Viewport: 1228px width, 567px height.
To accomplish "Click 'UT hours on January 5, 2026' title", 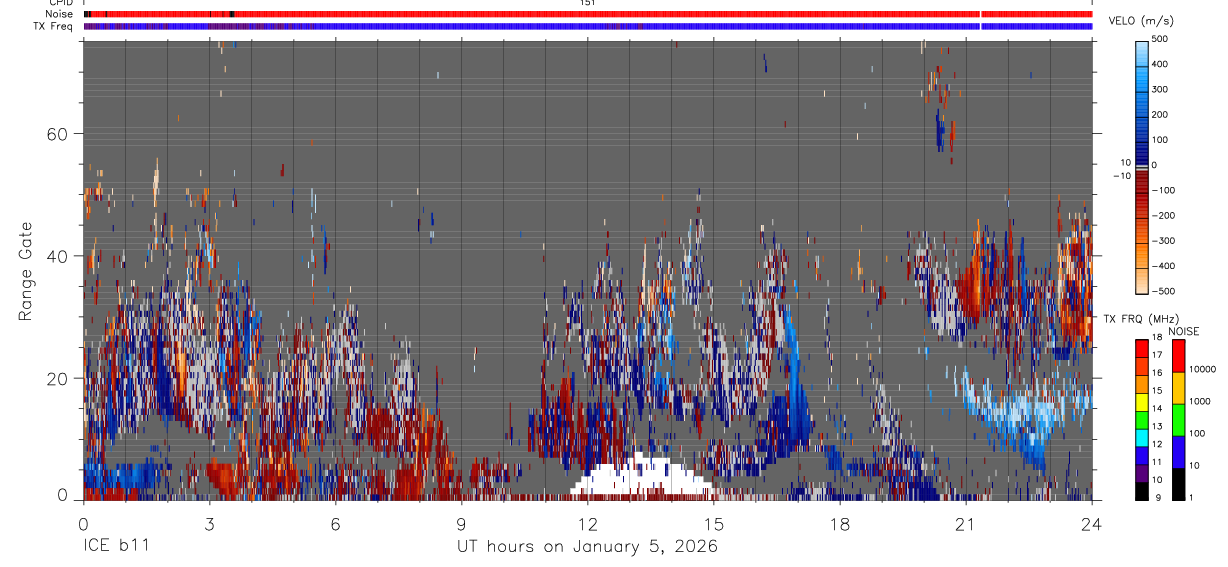I will 587,547.
